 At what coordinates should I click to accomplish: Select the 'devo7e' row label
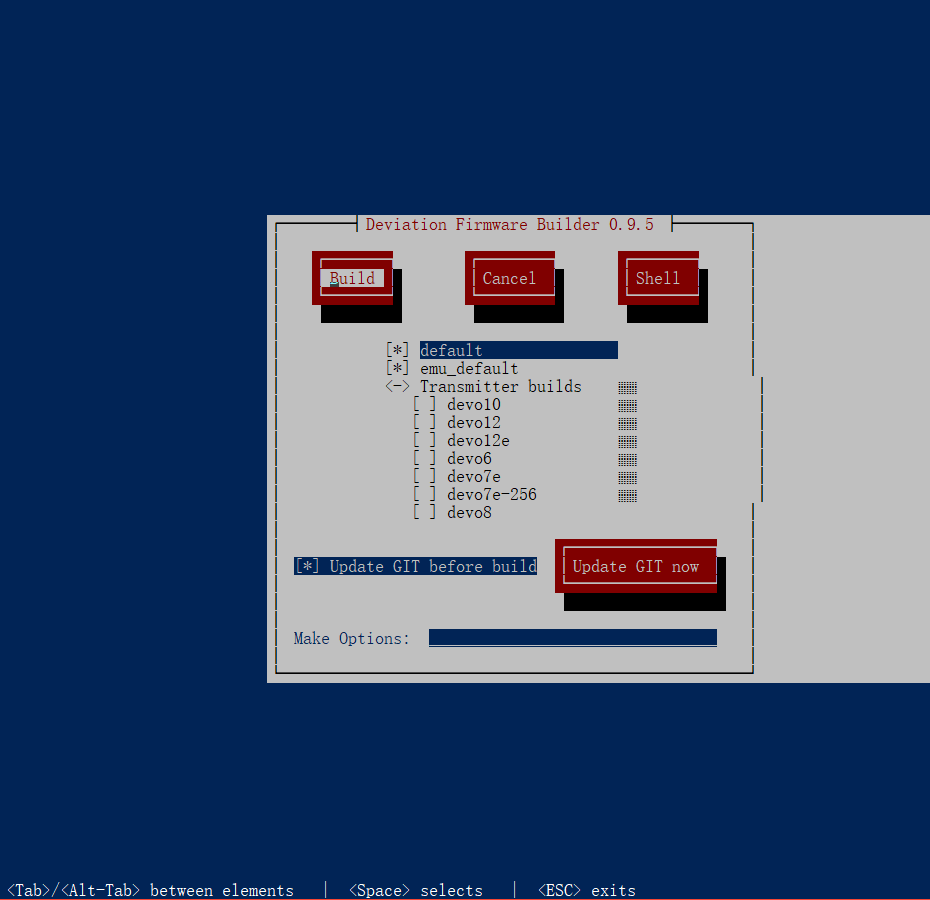click(473, 476)
